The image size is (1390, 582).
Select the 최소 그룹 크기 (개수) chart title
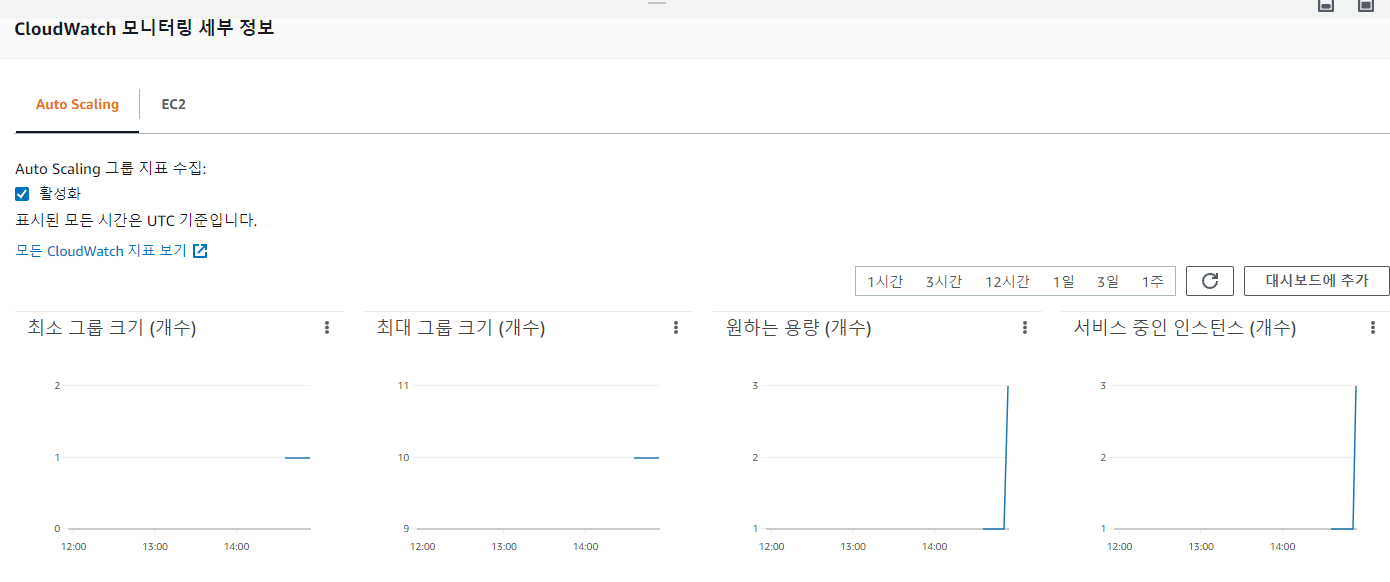click(x=112, y=328)
